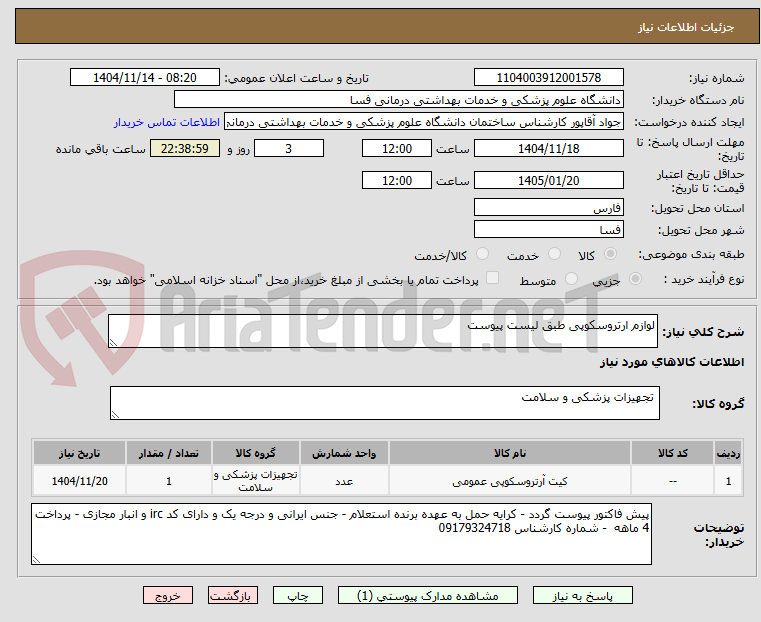This screenshot has width=761, height=622.
Task: Click the price validity hour 12:00 field
Action: [397, 180]
